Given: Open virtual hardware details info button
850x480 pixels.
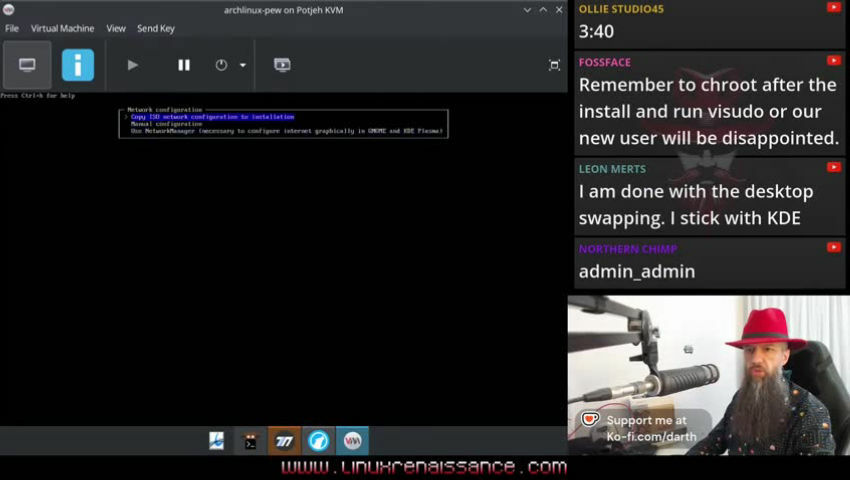Looking at the screenshot, I should pos(78,65).
